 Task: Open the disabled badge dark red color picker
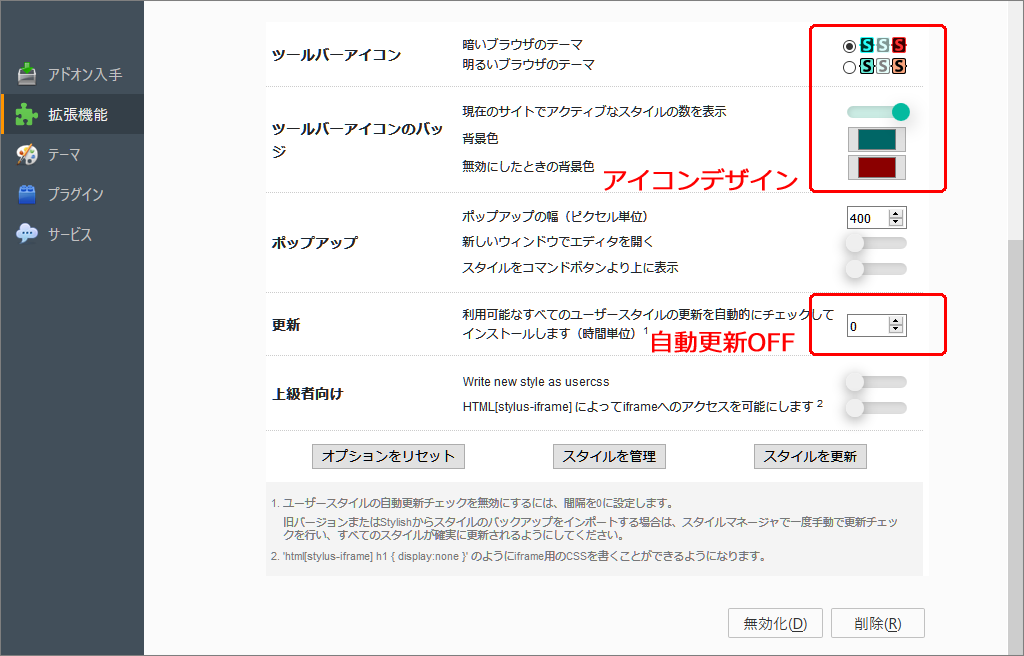pos(876,167)
